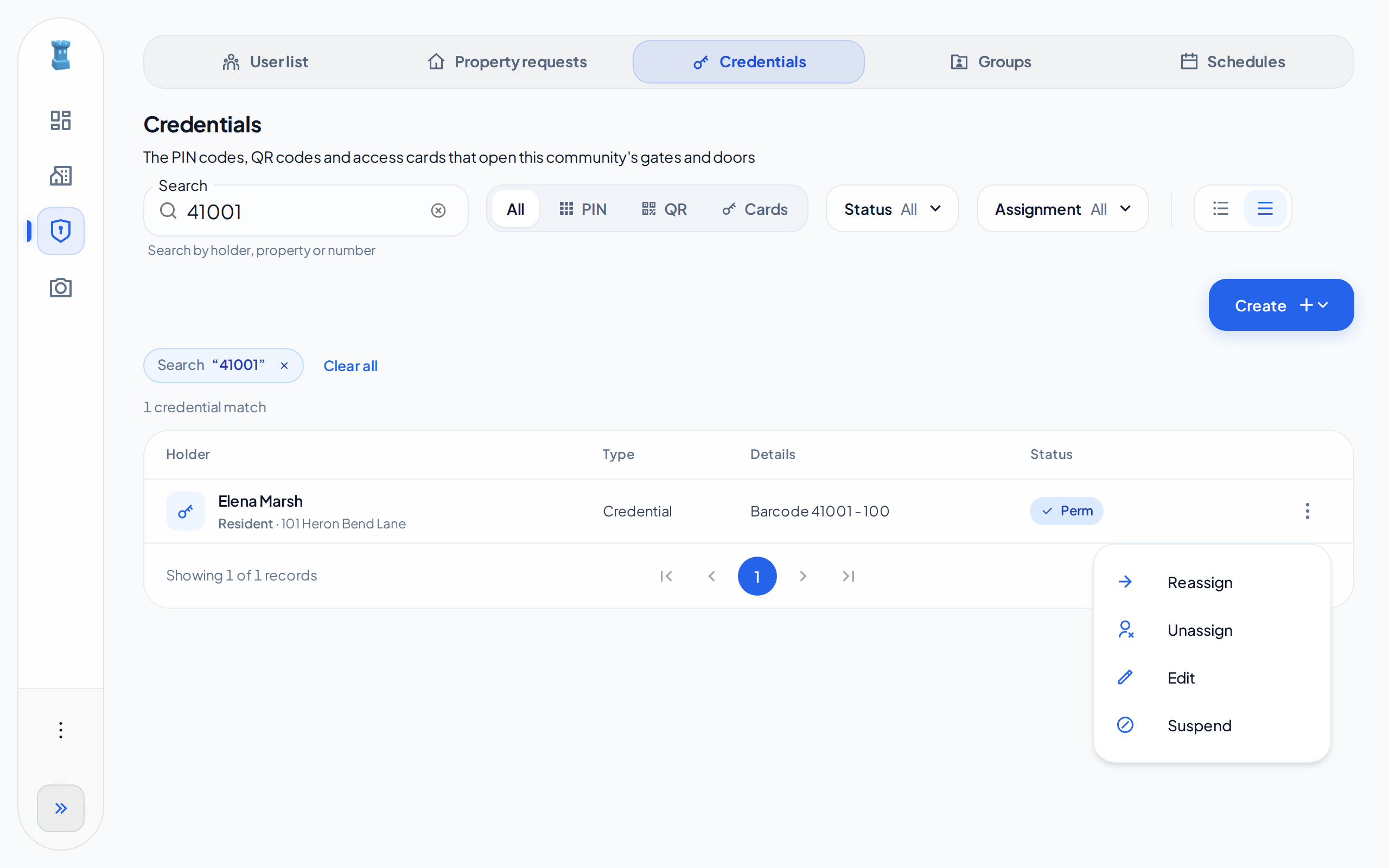Click the castle app logo
The image size is (1389, 868).
(60, 55)
